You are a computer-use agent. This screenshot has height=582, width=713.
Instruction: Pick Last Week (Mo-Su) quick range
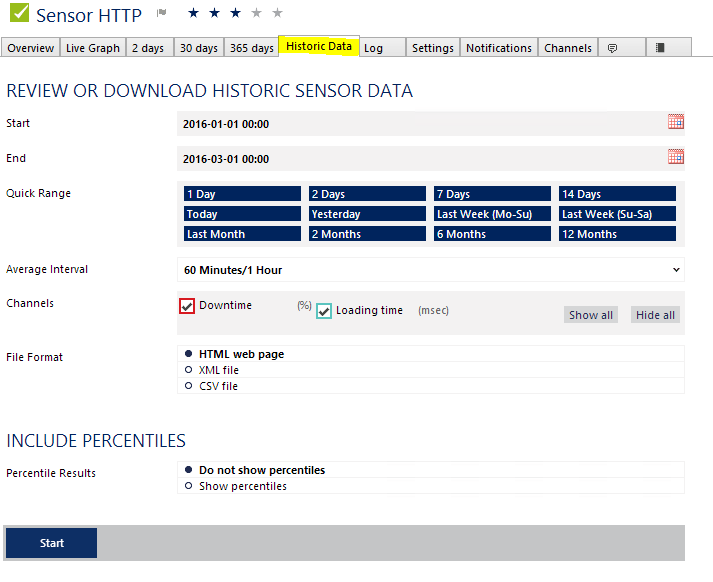pyautogui.click(x=492, y=214)
